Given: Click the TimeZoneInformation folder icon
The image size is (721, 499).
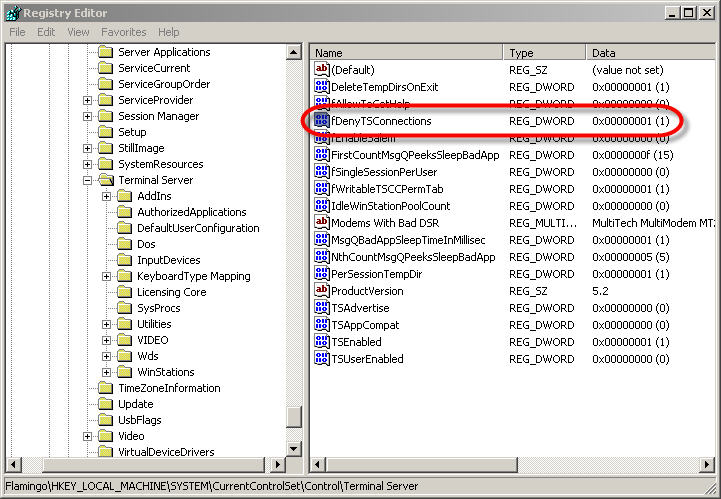Looking at the screenshot, I should pyautogui.click(x=106, y=388).
